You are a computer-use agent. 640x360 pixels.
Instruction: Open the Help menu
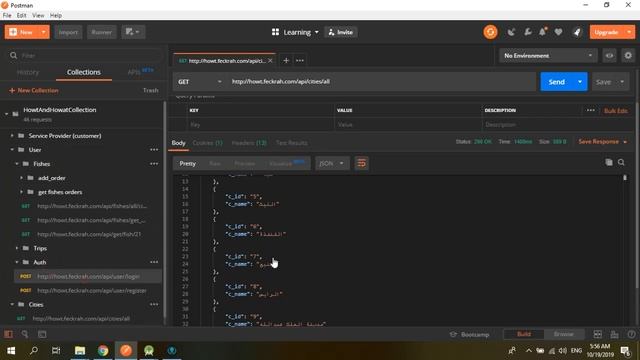click(56, 16)
